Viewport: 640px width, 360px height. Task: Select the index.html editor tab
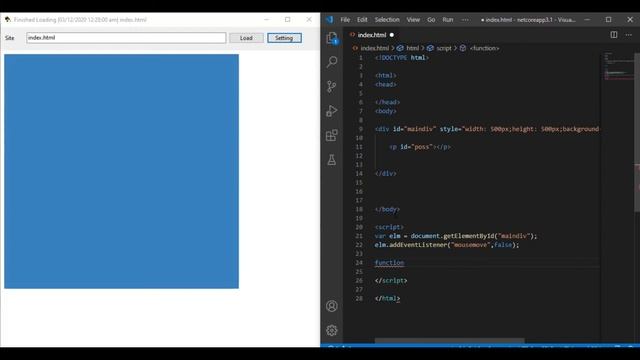tap(372, 35)
